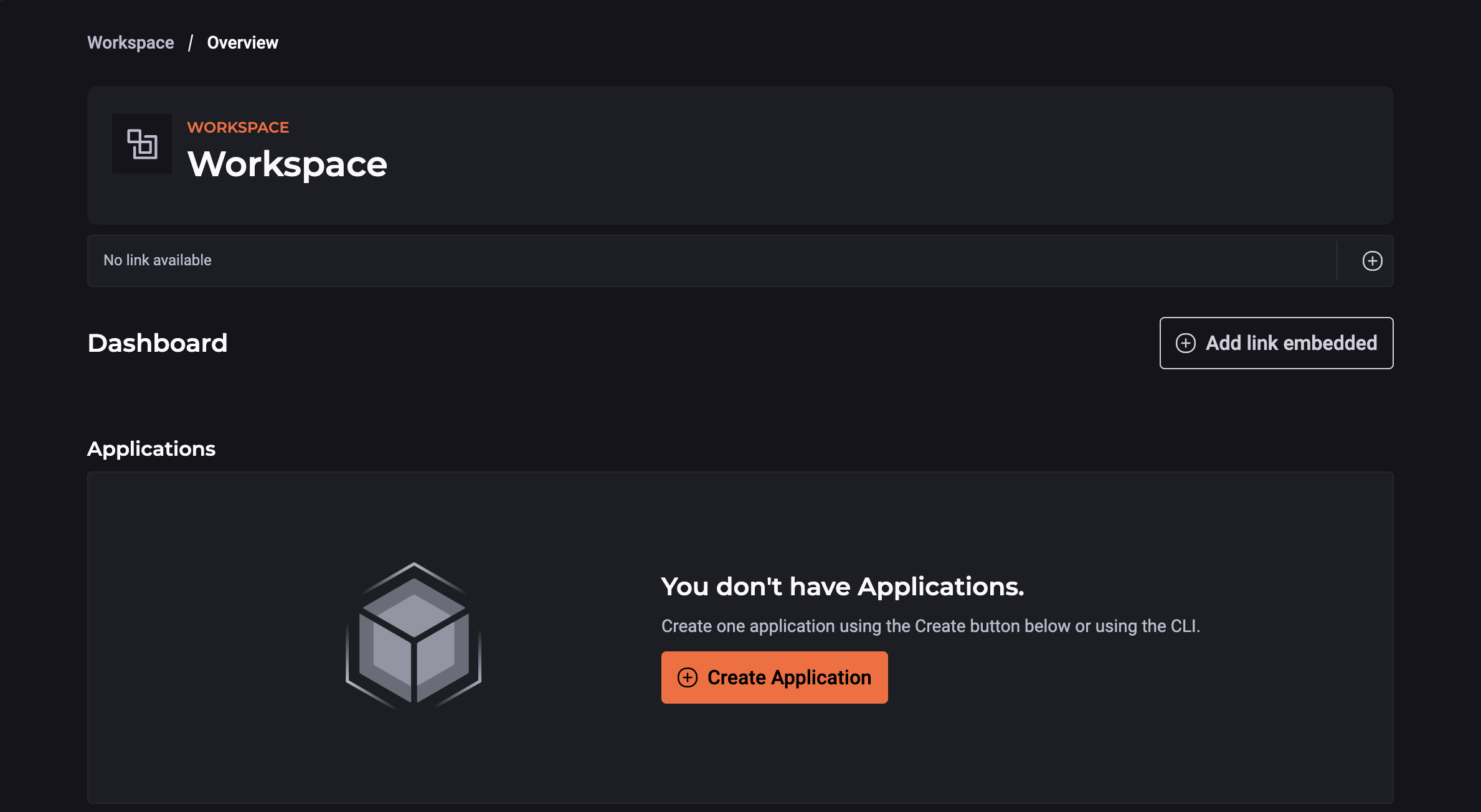The width and height of the screenshot is (1481, 812).
Task: Click the 'No link available' text
Action: point(157,260)
